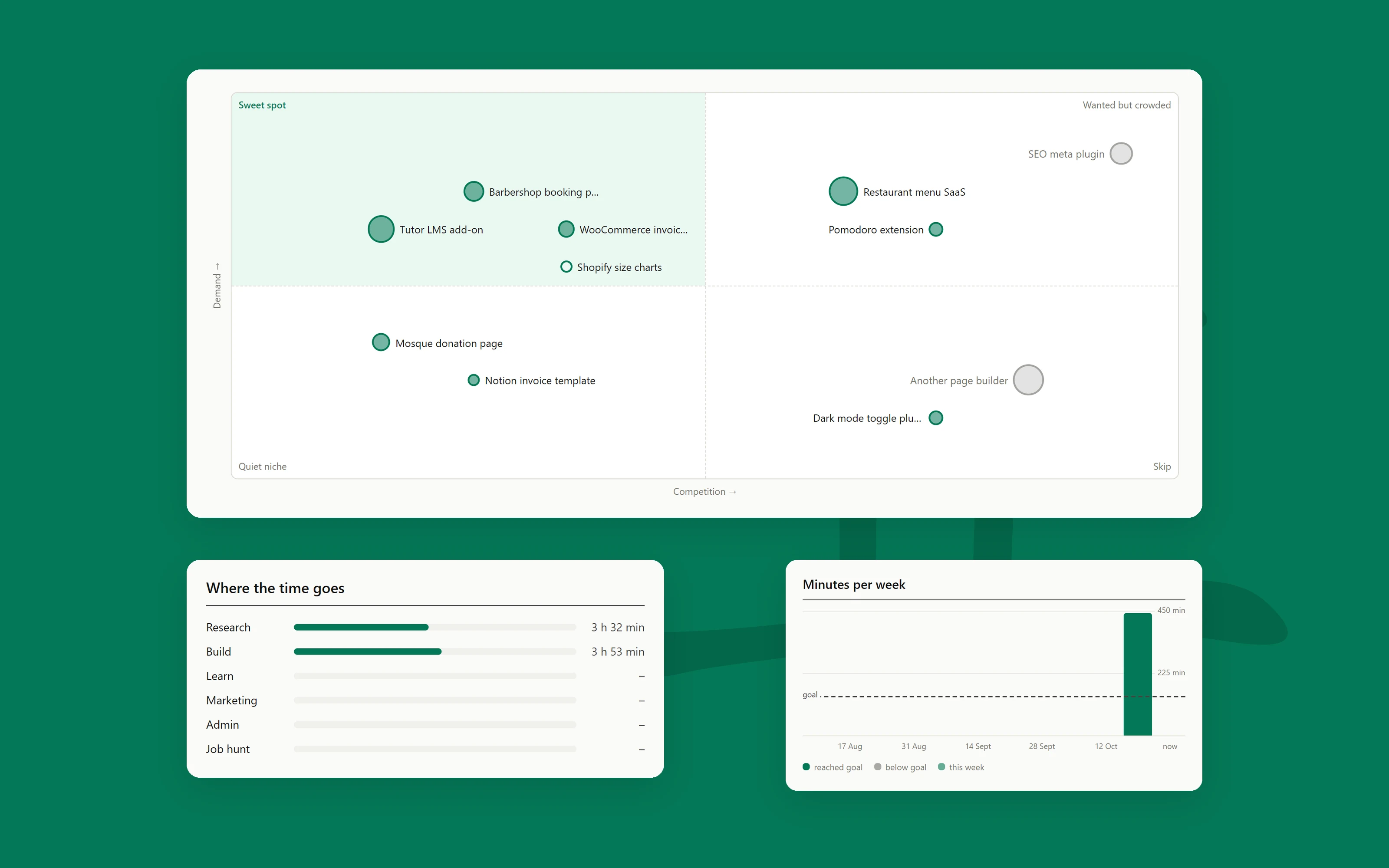Click the Where the time goes heading
This screenshot has height=868, width=1389.
coord(275,588)
